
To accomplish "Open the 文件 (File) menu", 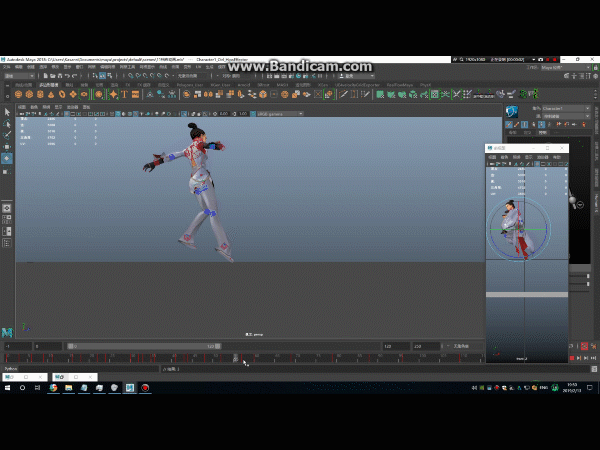I will 7,67.
